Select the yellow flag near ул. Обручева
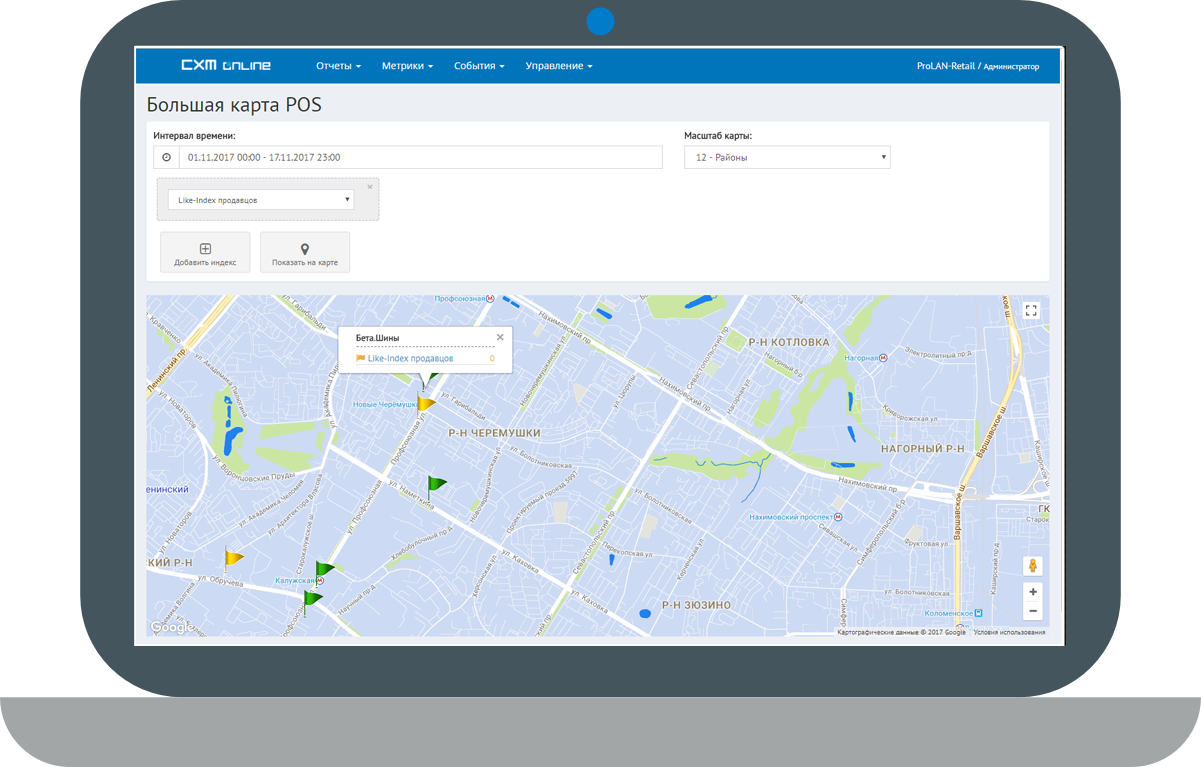The height and width of the screenshot is (767, 1201). (x=233, y=557)
